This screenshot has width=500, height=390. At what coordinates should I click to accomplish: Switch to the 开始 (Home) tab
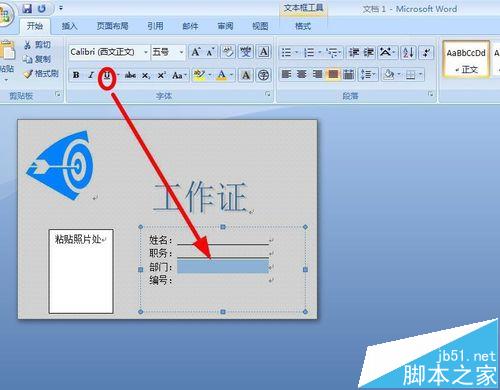[x=35, y=26]
